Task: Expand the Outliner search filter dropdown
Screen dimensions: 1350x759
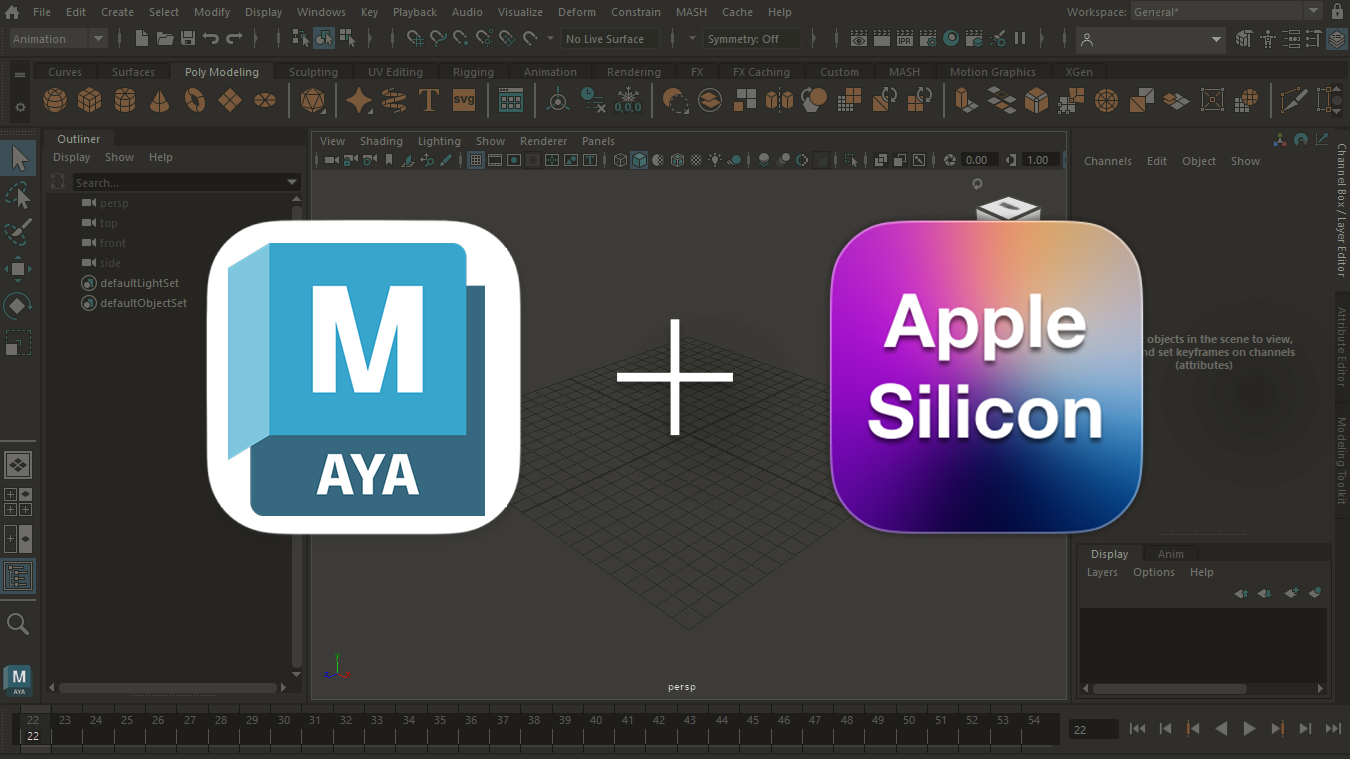Action: (x=292, y=182)
